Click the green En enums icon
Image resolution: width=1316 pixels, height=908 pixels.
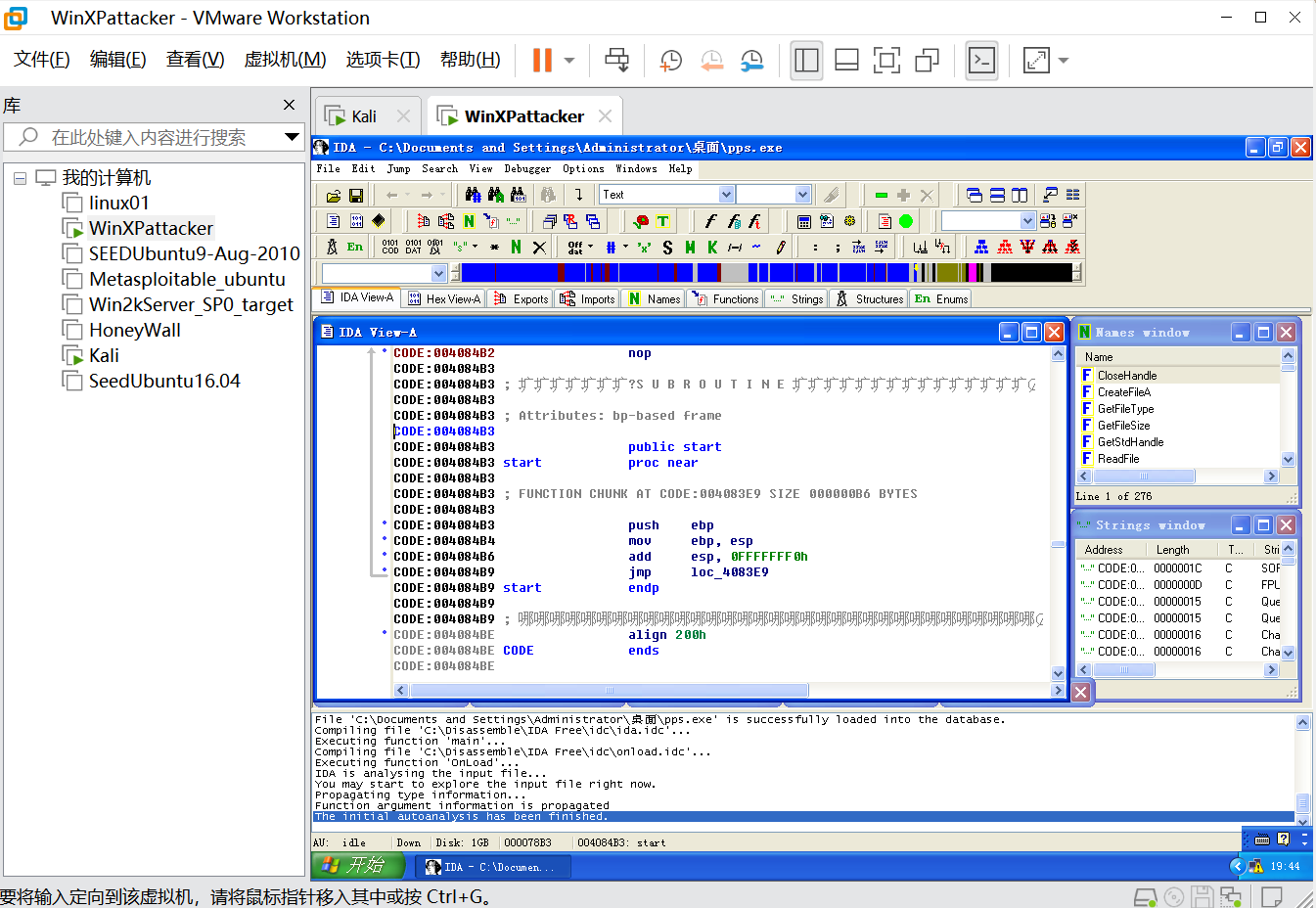point(355,247)
